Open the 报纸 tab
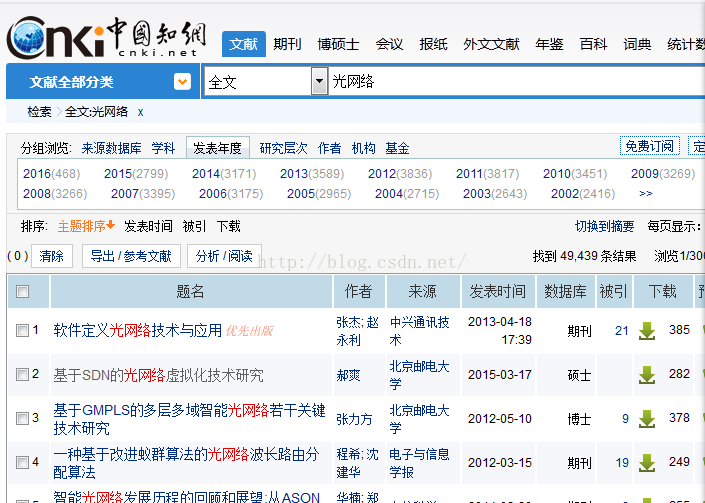 [433, 44]
